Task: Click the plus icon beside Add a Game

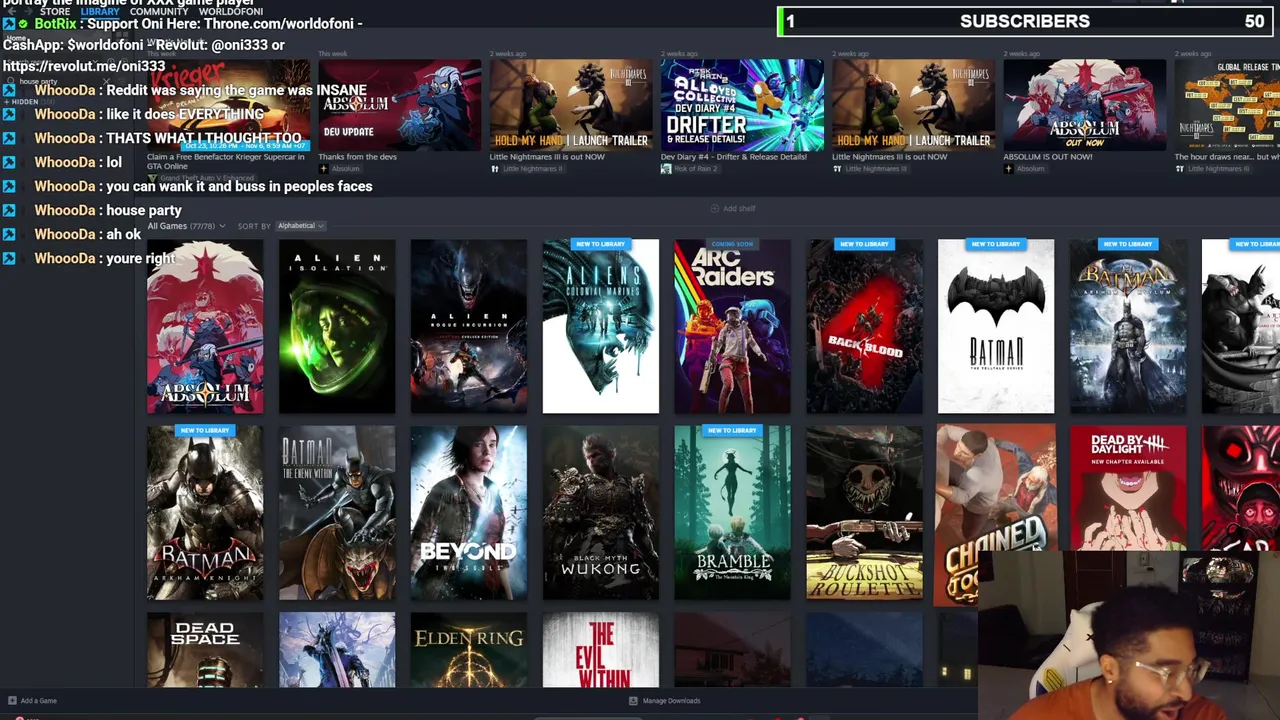Action: (12, 701)
